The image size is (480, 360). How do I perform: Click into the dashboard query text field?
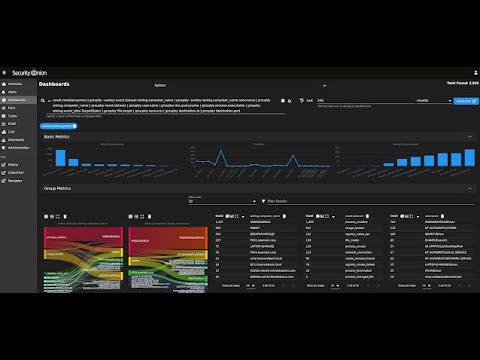pyautogui.click(x=163, y=105)
